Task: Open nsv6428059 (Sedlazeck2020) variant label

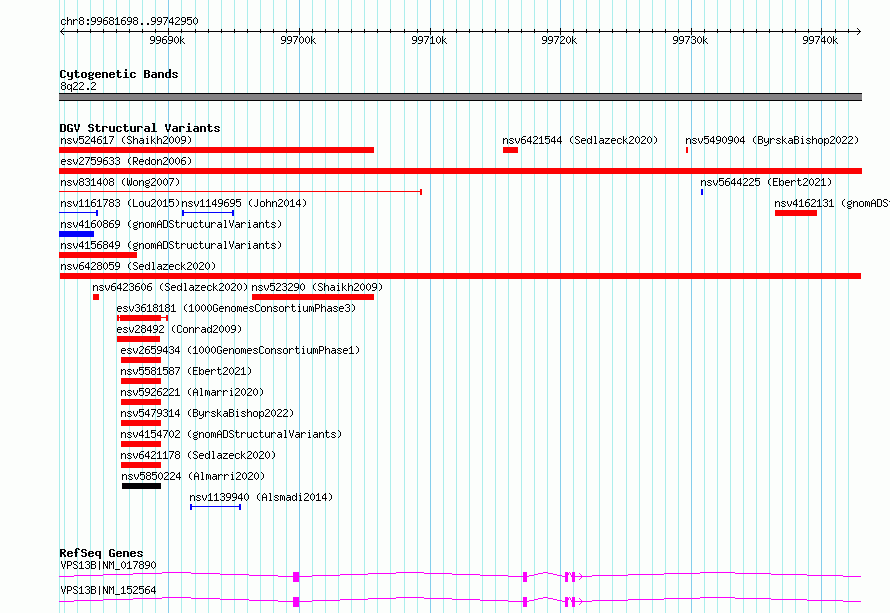Action: click(138, 266)
